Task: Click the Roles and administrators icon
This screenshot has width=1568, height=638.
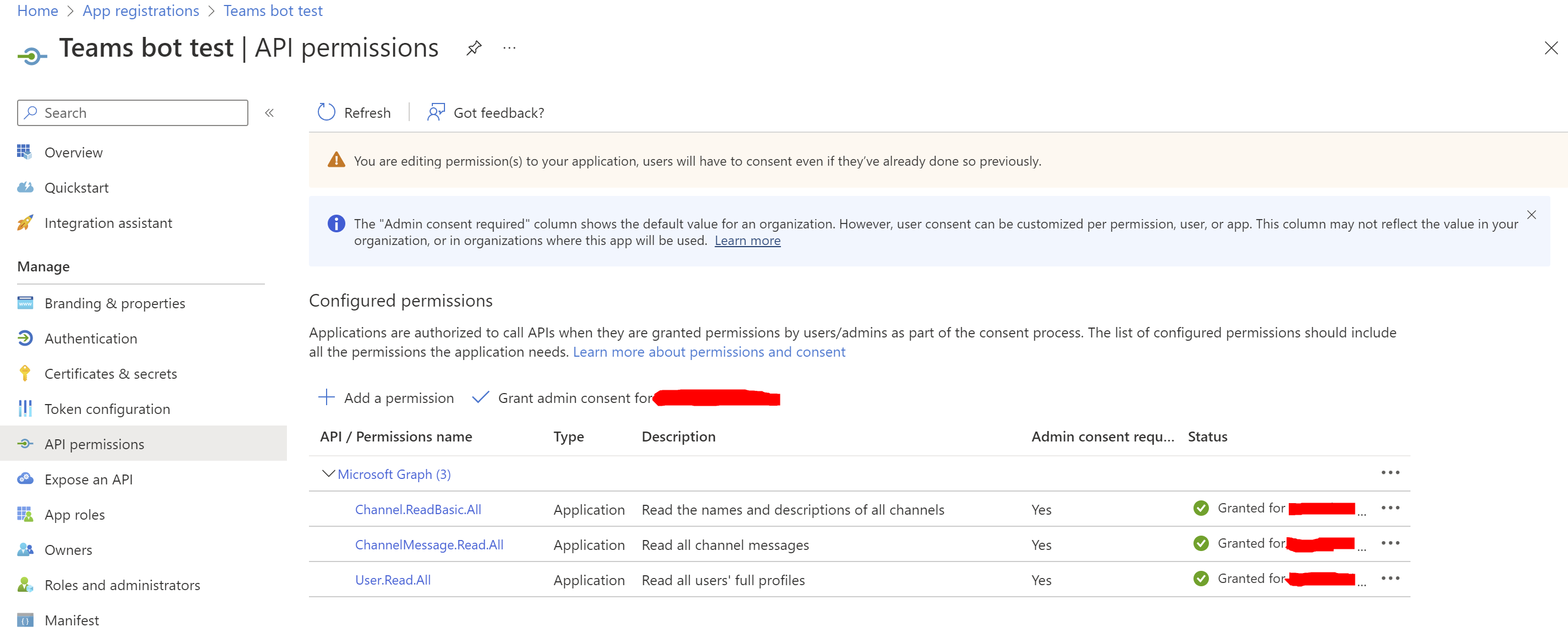Action: 25,585
